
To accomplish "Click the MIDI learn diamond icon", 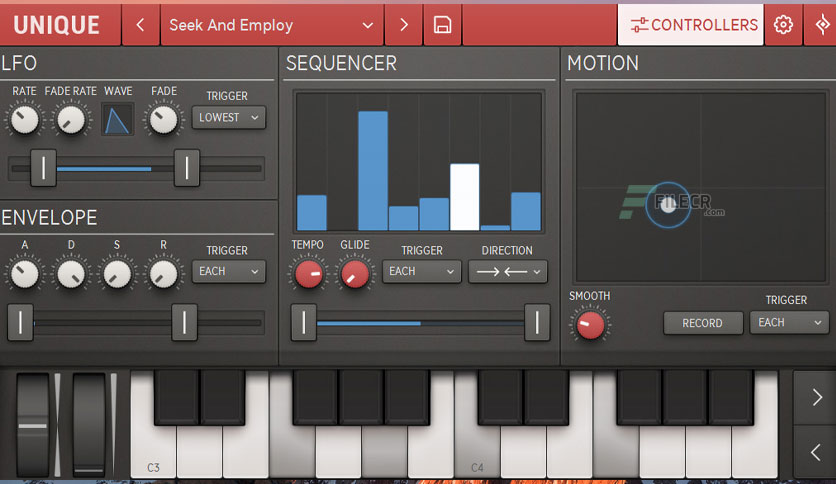I will click(x=822, y=25).
